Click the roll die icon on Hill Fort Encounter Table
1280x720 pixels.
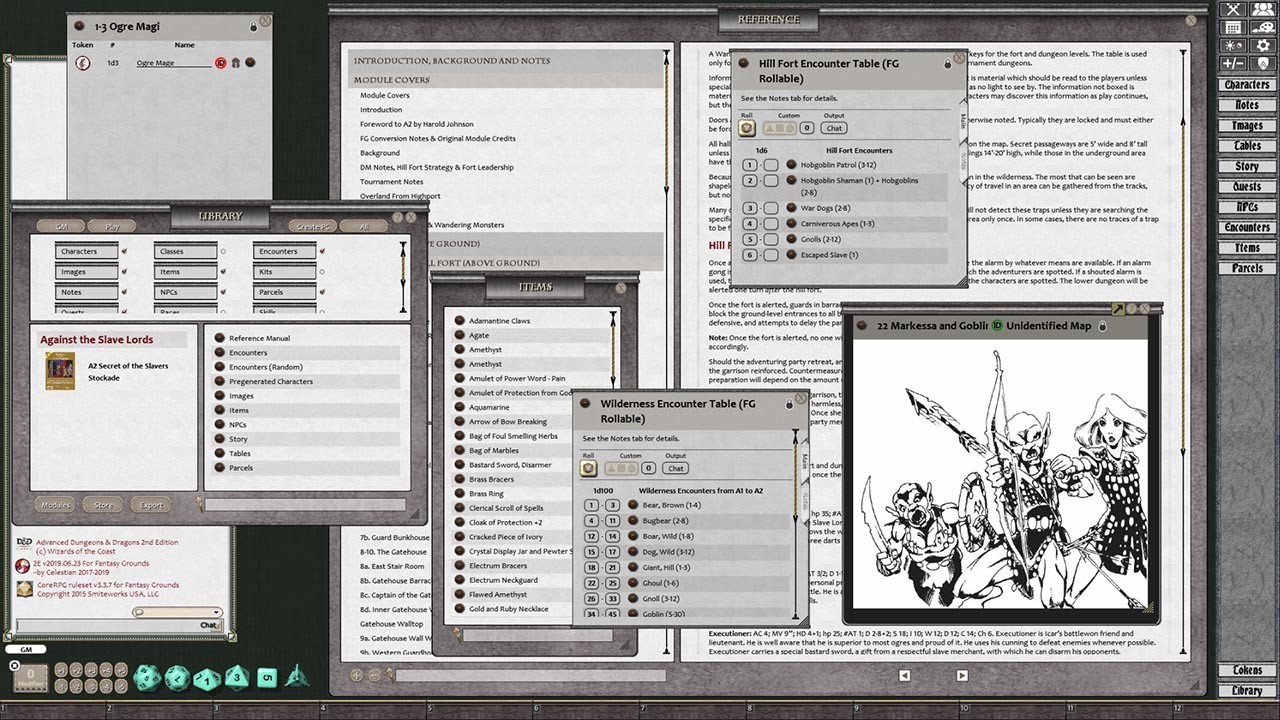[x=747, y=128]
